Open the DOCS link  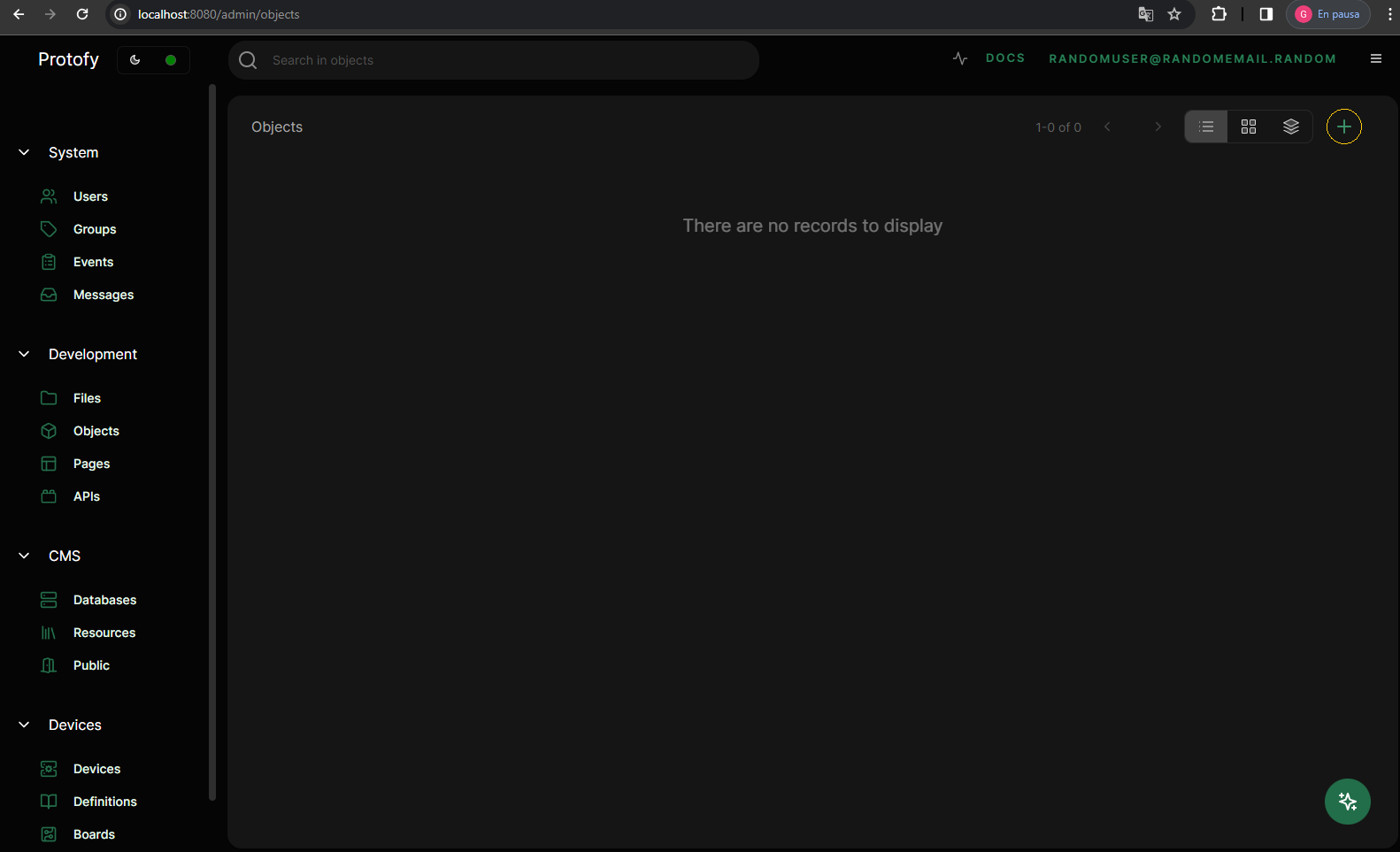coord(1005,58)
